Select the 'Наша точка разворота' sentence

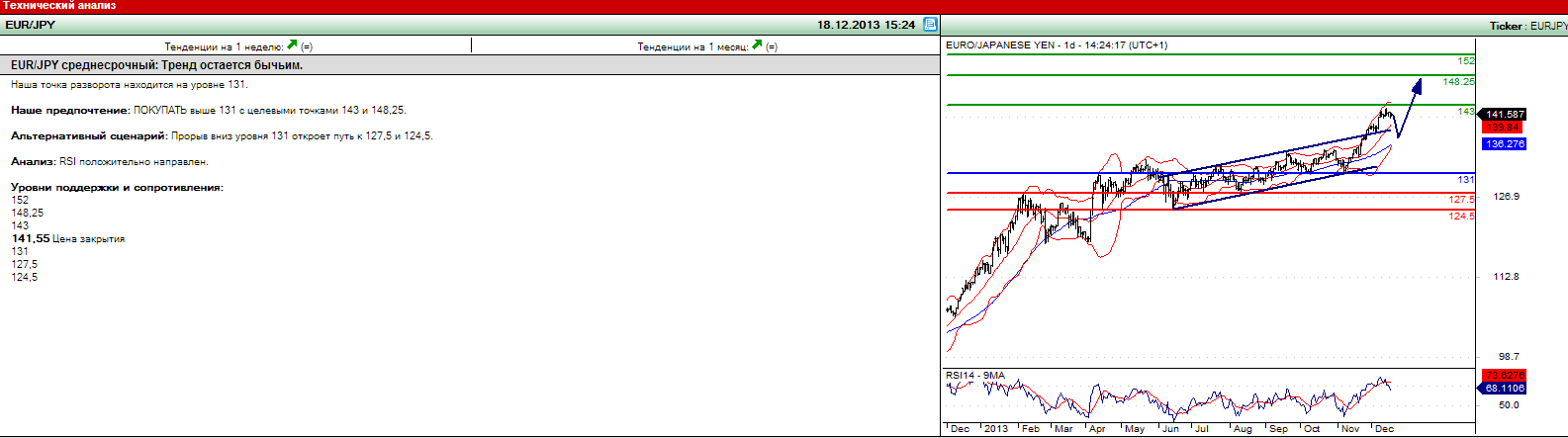pos(130,85)
